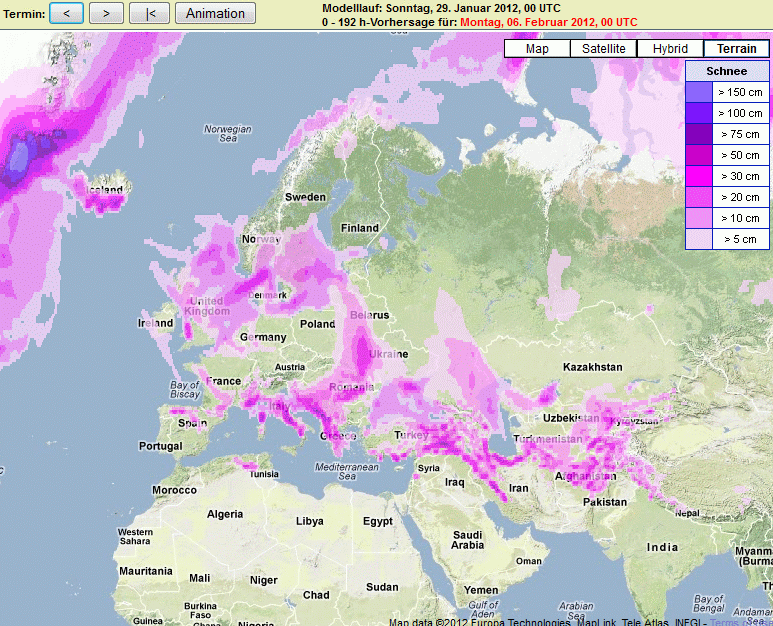Advance to next forecast time step

(x=106, y=13)
